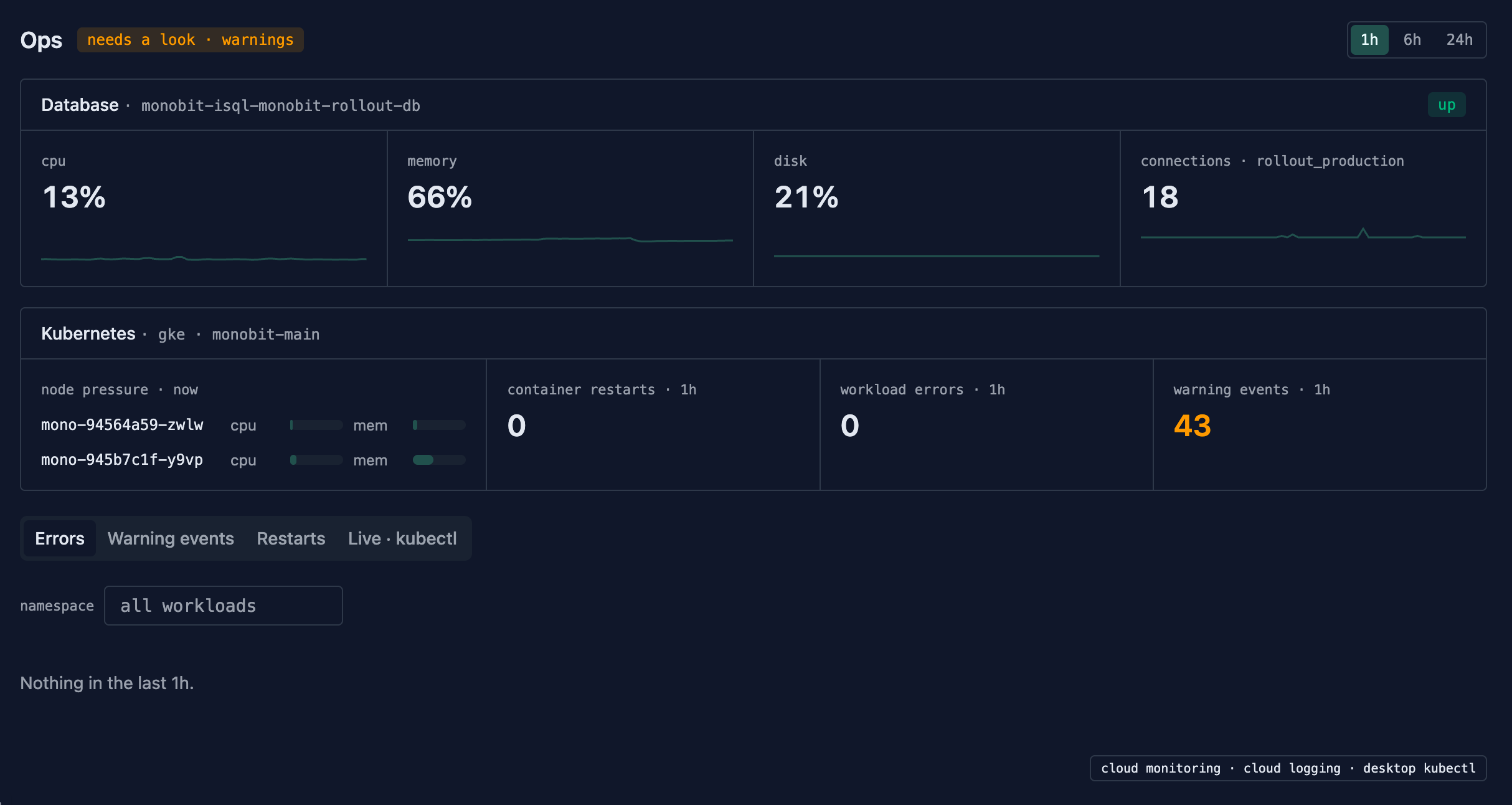Select the 1h time range

pyautogui.click(x=1369, y=40)
